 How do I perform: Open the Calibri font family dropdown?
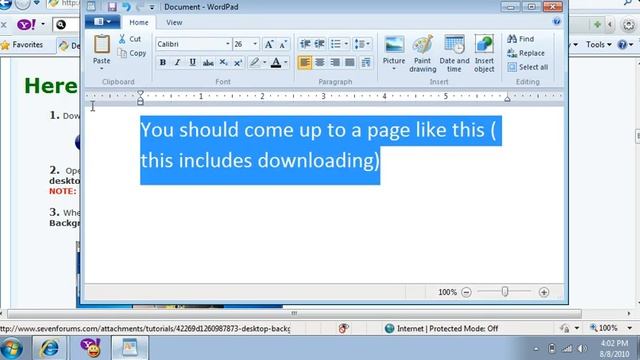point(228,44)
